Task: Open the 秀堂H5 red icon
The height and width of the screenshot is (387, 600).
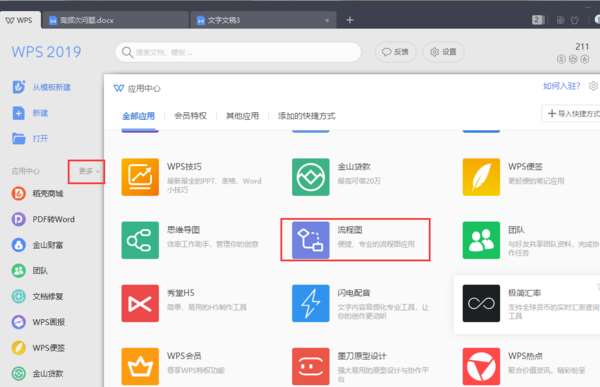Action: tap(140, 304)
